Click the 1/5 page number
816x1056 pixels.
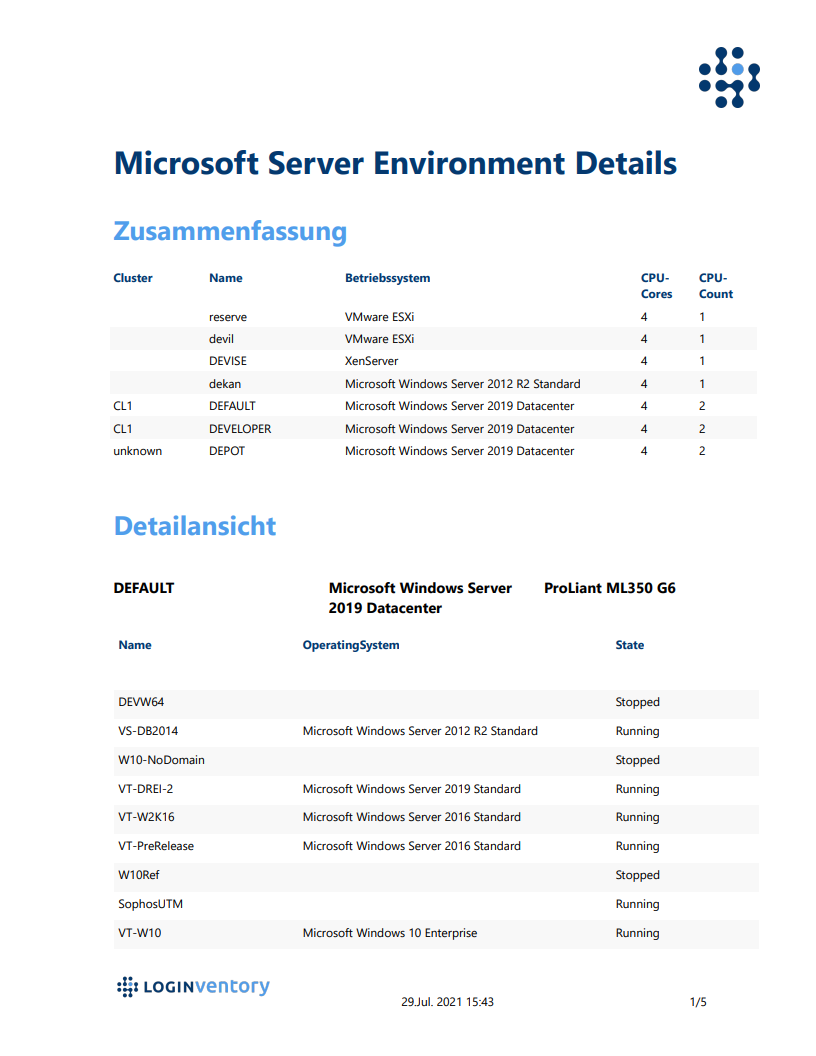tap(698, 1003)
